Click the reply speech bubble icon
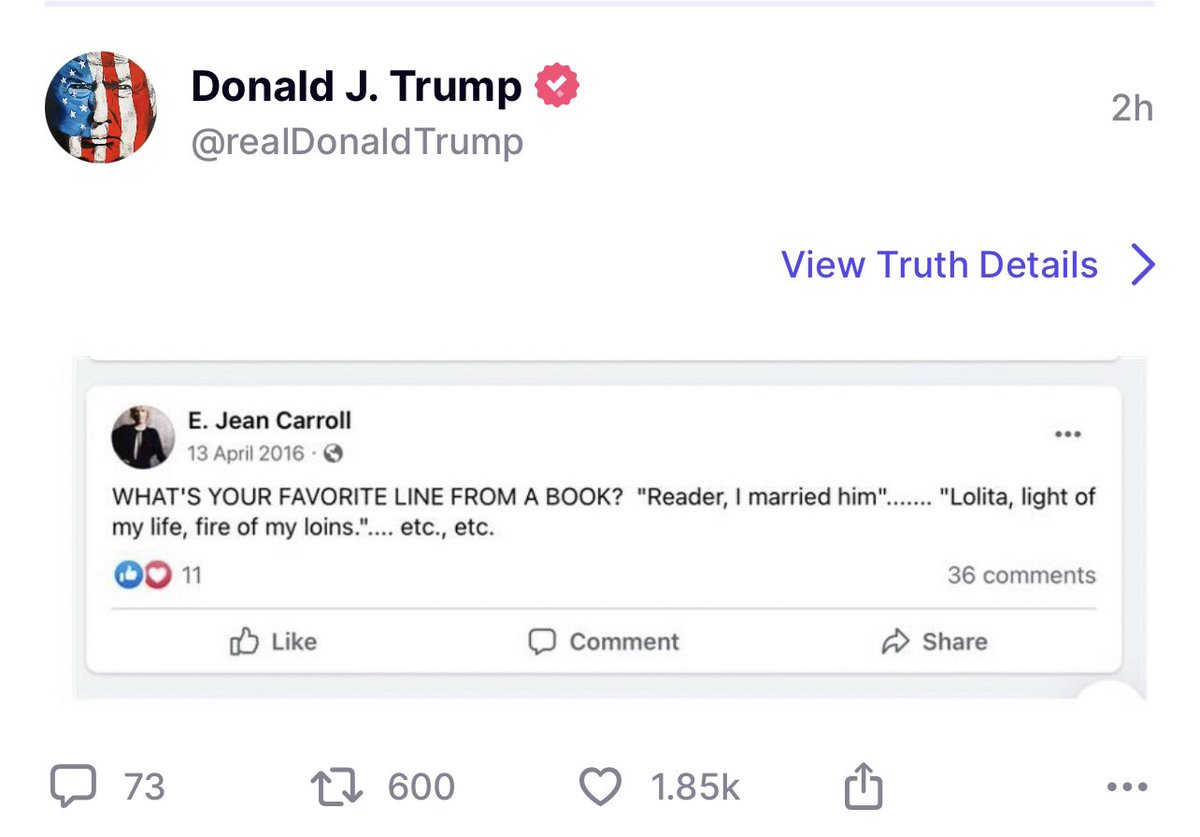Image resolution: width=1200 pixels, height=837 pixels. [x=73, y=786]
